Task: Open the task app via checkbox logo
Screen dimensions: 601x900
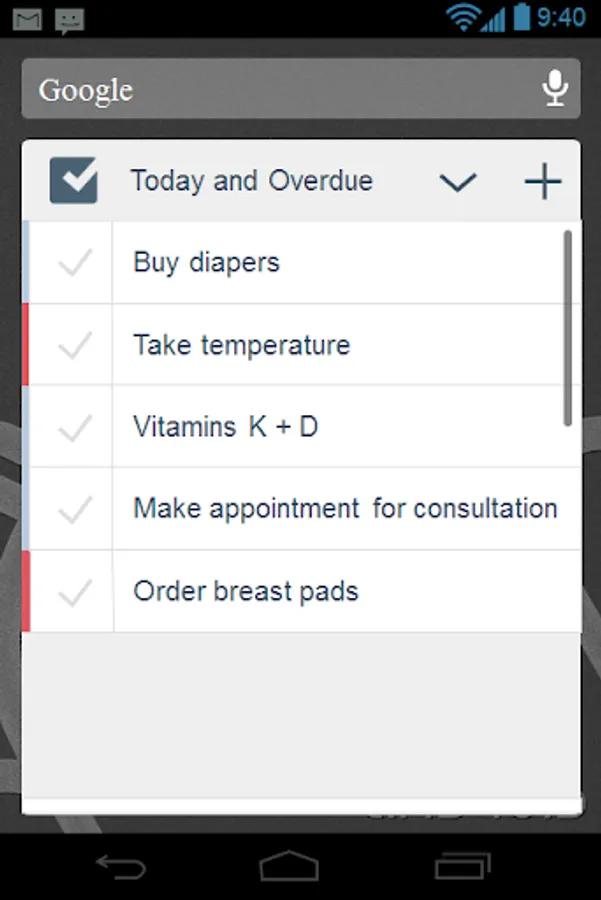Action: [74, 181]
